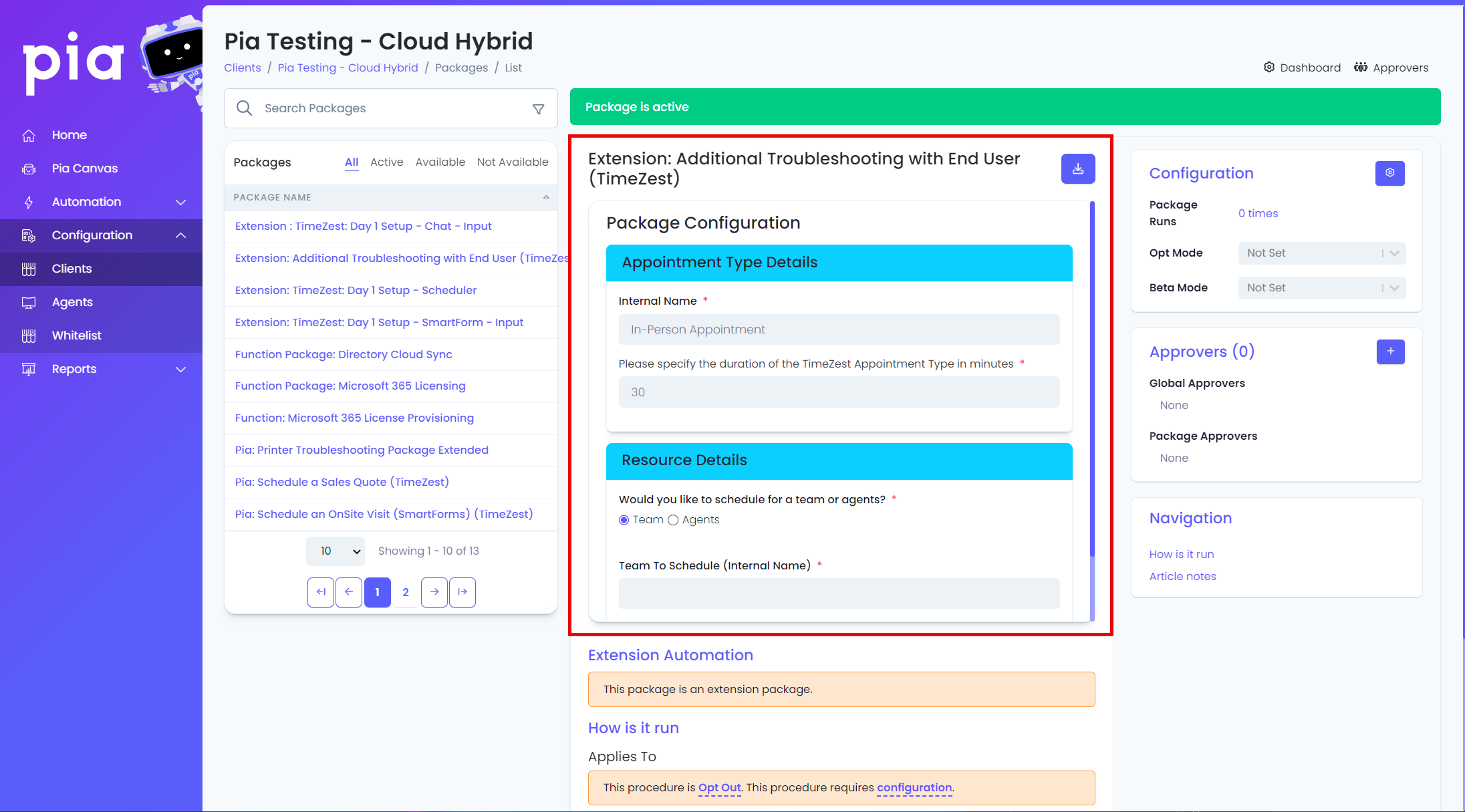
Task: Open page 2 of packages
Action: coord(406,592)
